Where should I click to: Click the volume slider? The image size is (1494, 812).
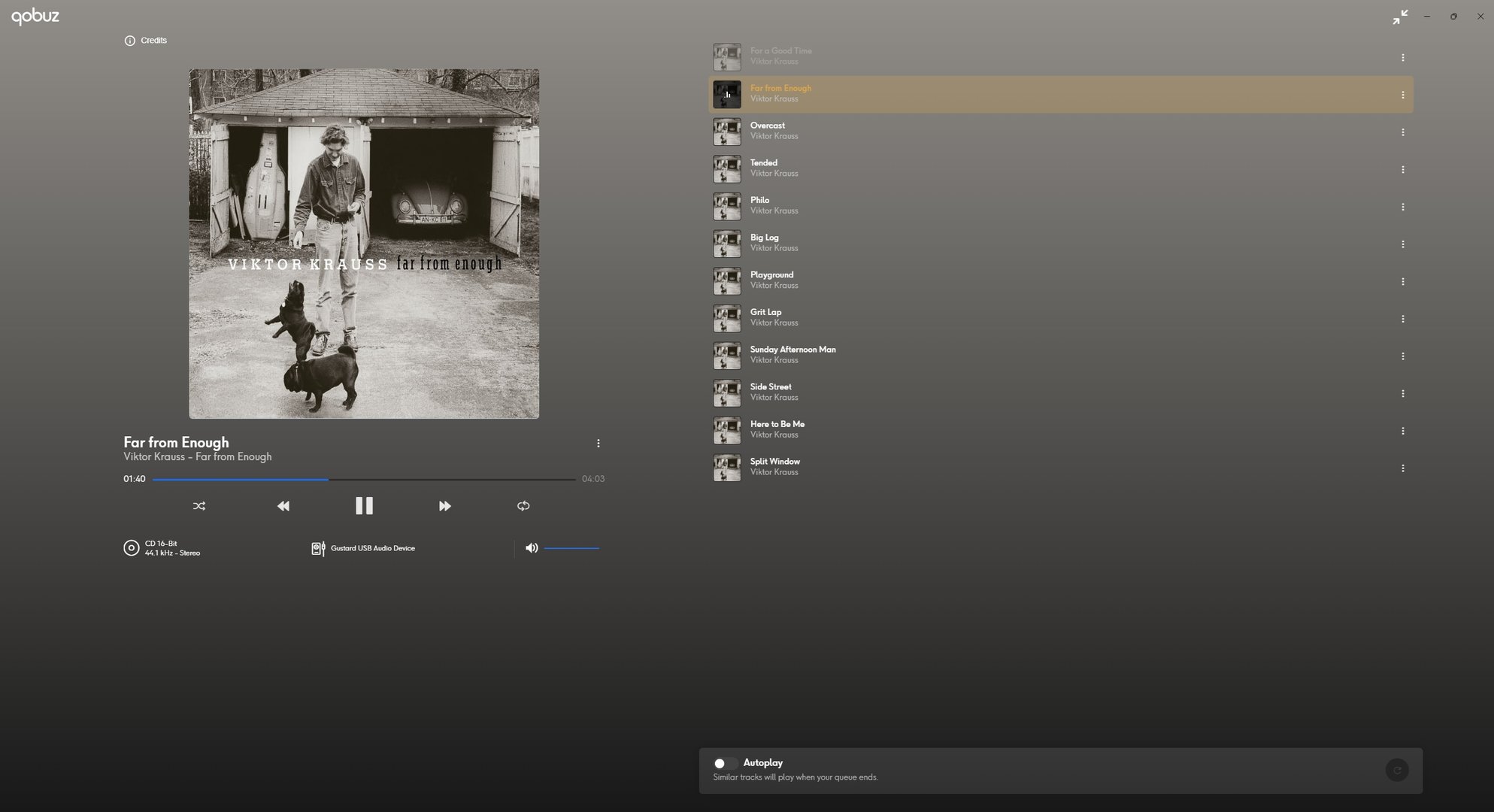tap(571, 548)
